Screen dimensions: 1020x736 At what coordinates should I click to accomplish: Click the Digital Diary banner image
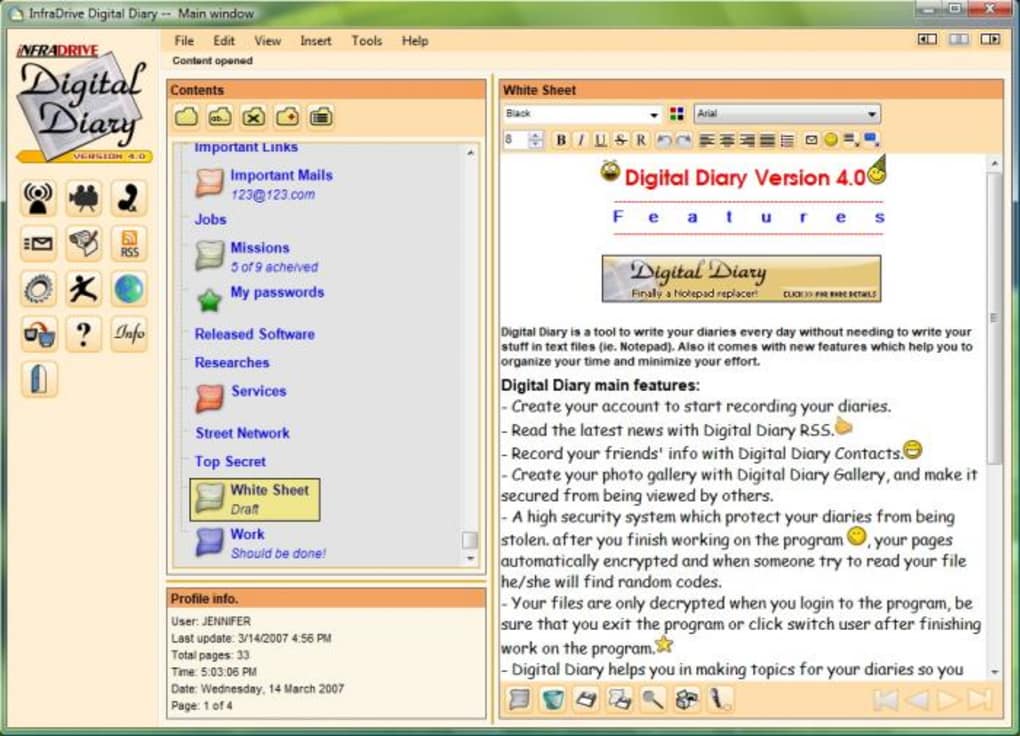[741, 279]
